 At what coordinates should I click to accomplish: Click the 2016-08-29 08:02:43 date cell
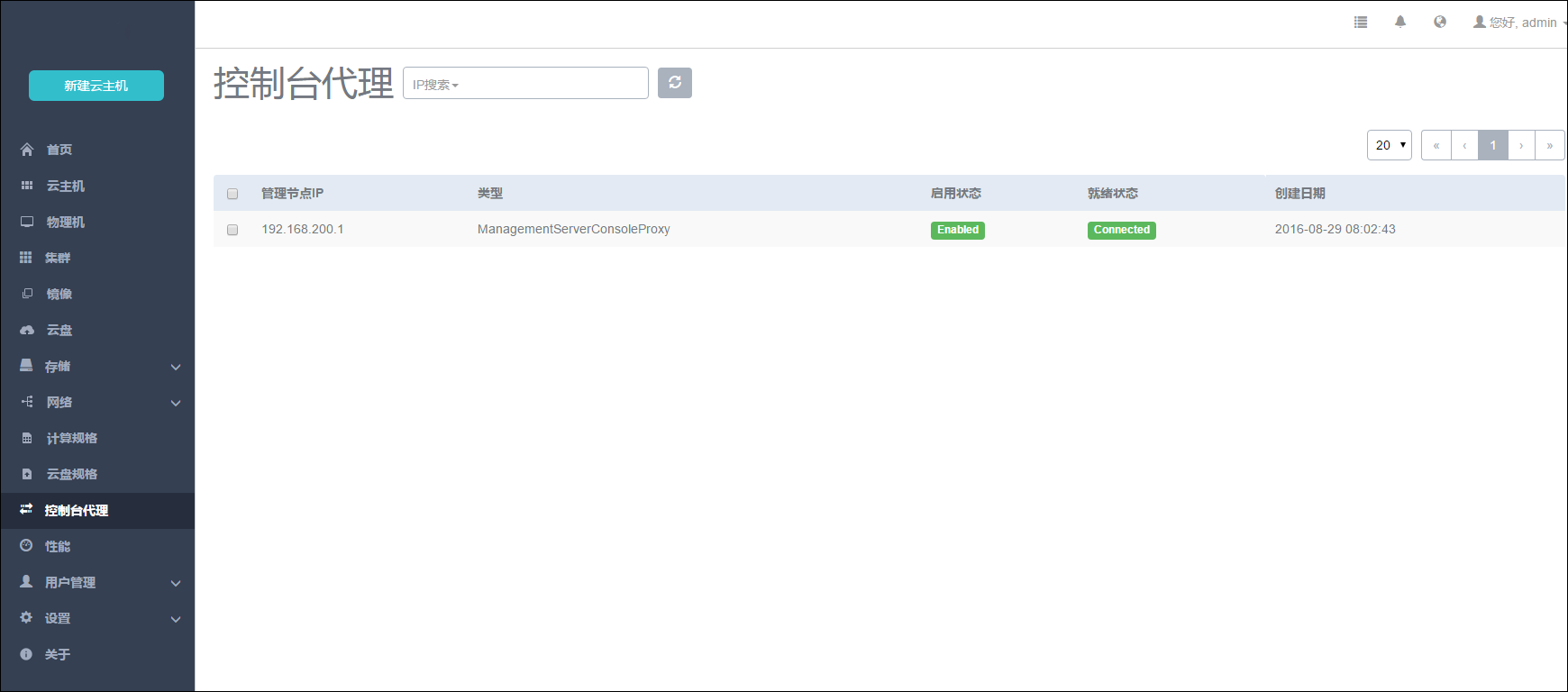[1336, 229]
